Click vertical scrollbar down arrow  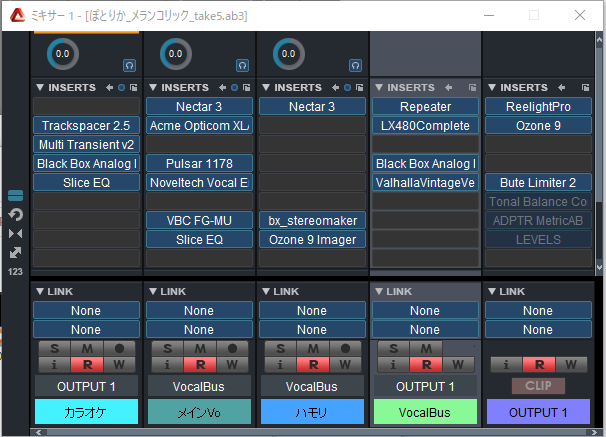tap(599, 267)
